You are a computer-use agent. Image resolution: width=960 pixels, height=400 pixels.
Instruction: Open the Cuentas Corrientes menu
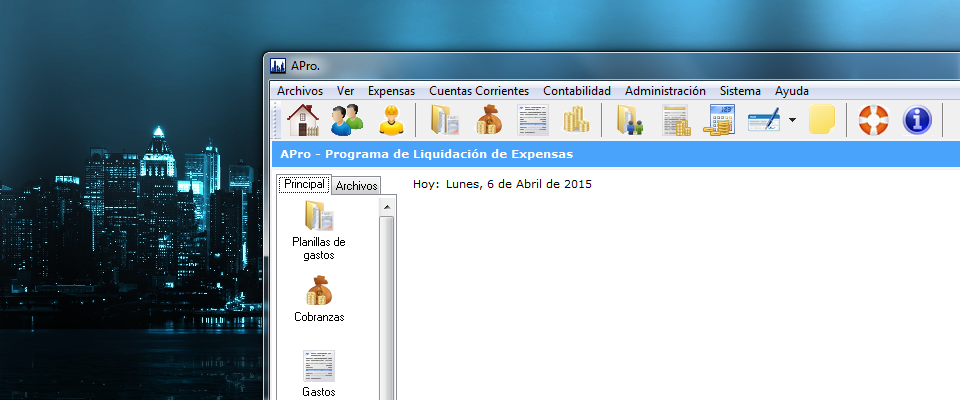478,91
